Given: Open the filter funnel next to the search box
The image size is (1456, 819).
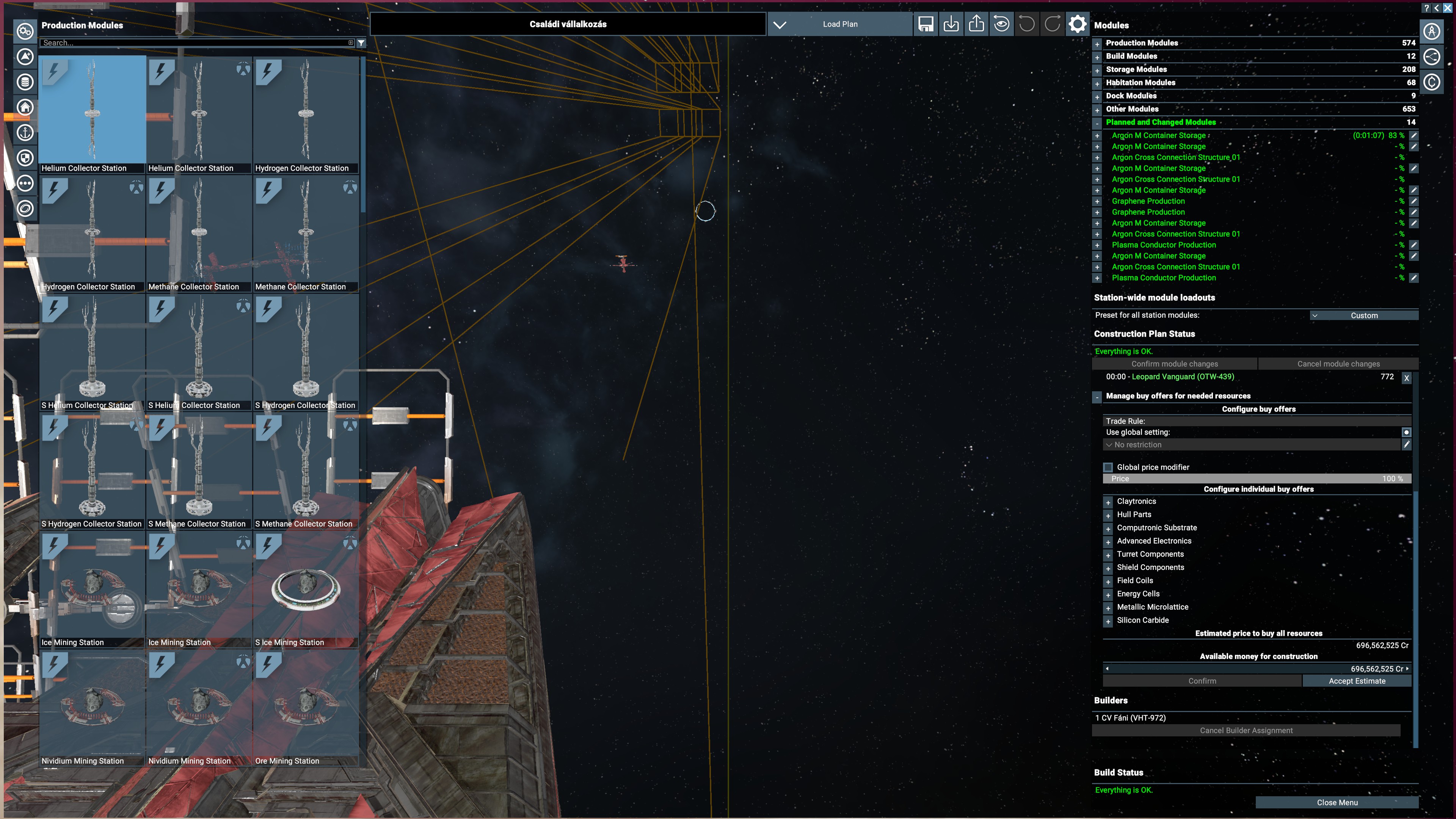Looking at the screenshot, I should 361,43.
